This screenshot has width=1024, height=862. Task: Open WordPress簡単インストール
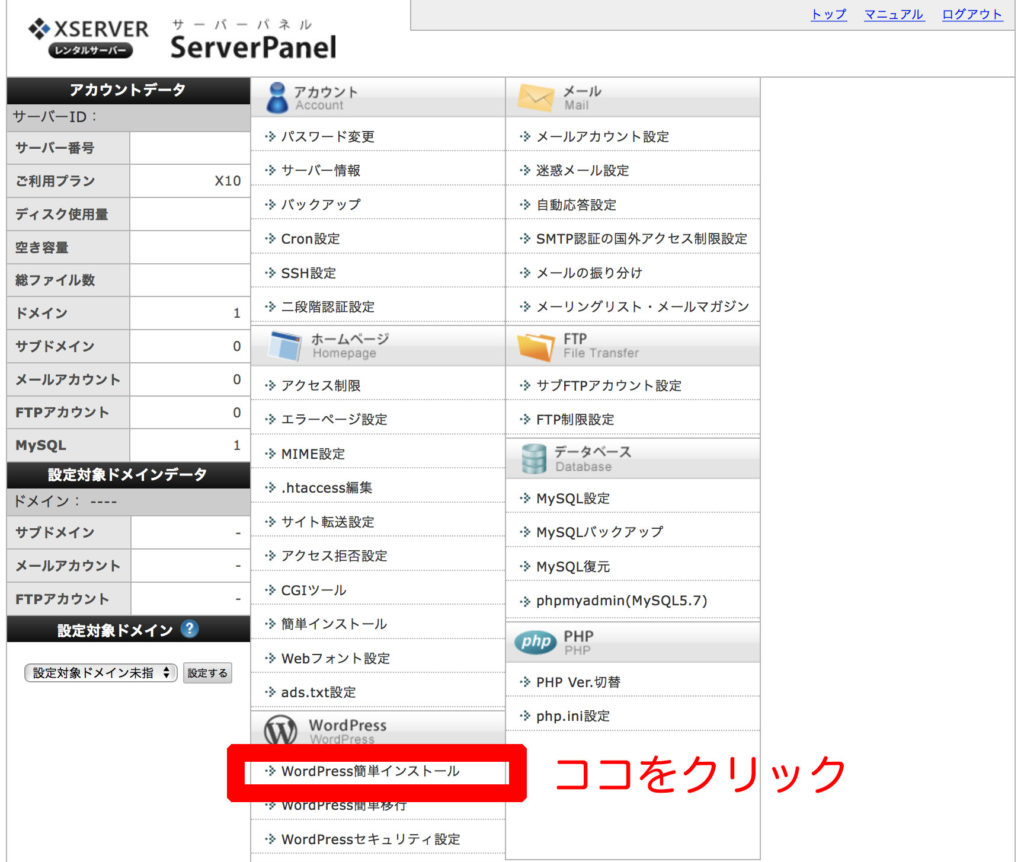coord(370,771)
